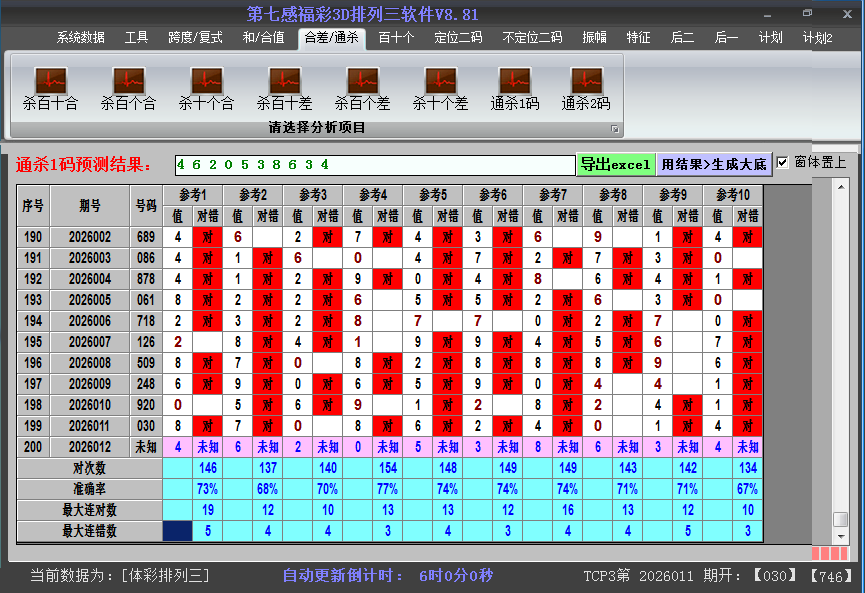The height and width of the screenshot is (593, 865).
Task: Select the dark blue cell in 最大连错数 row
Action: [x=177, y=531]
